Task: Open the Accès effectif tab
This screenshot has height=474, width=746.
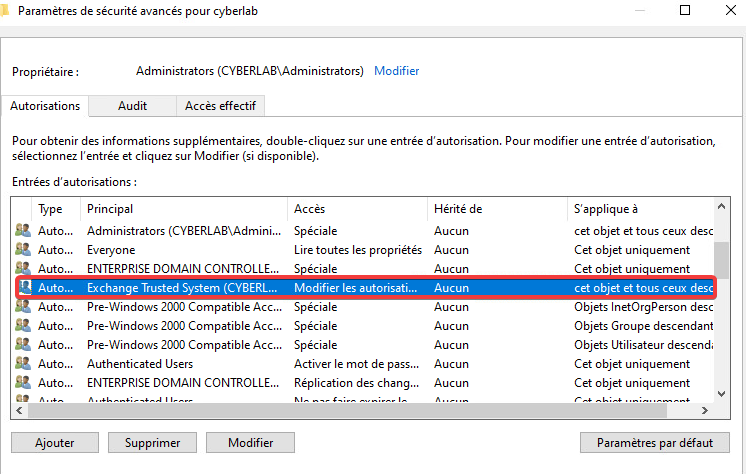Action: [x=220, y=106]
